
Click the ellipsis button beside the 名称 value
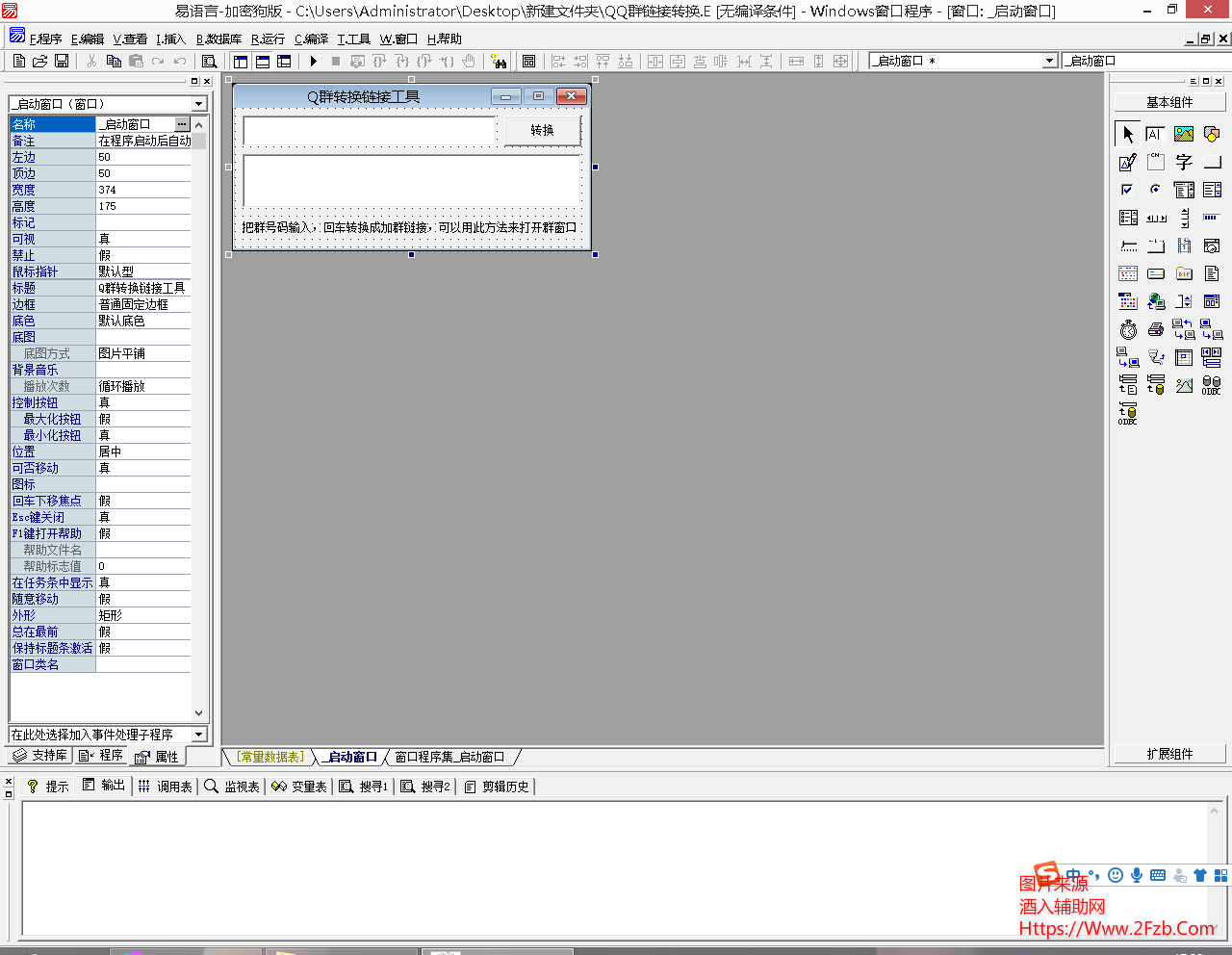pyautogui.click(x=182, y=124)
